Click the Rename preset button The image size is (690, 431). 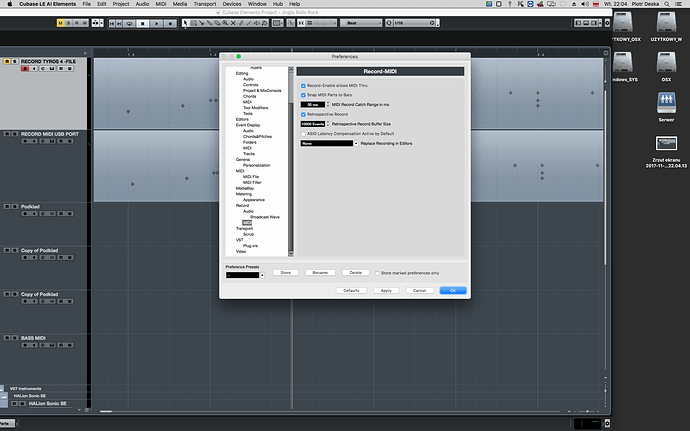point(320,273)
